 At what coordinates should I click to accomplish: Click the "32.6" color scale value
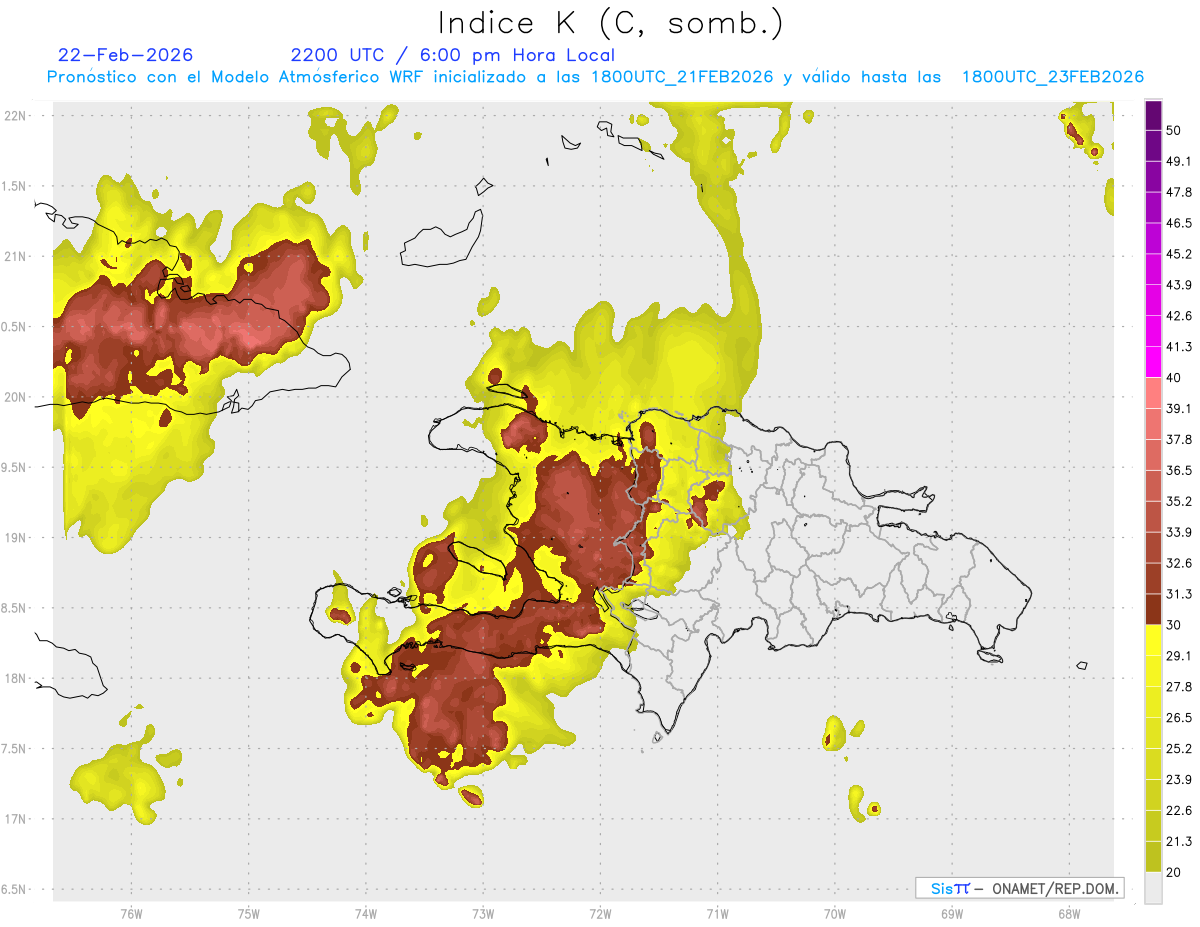(1180, 563)
